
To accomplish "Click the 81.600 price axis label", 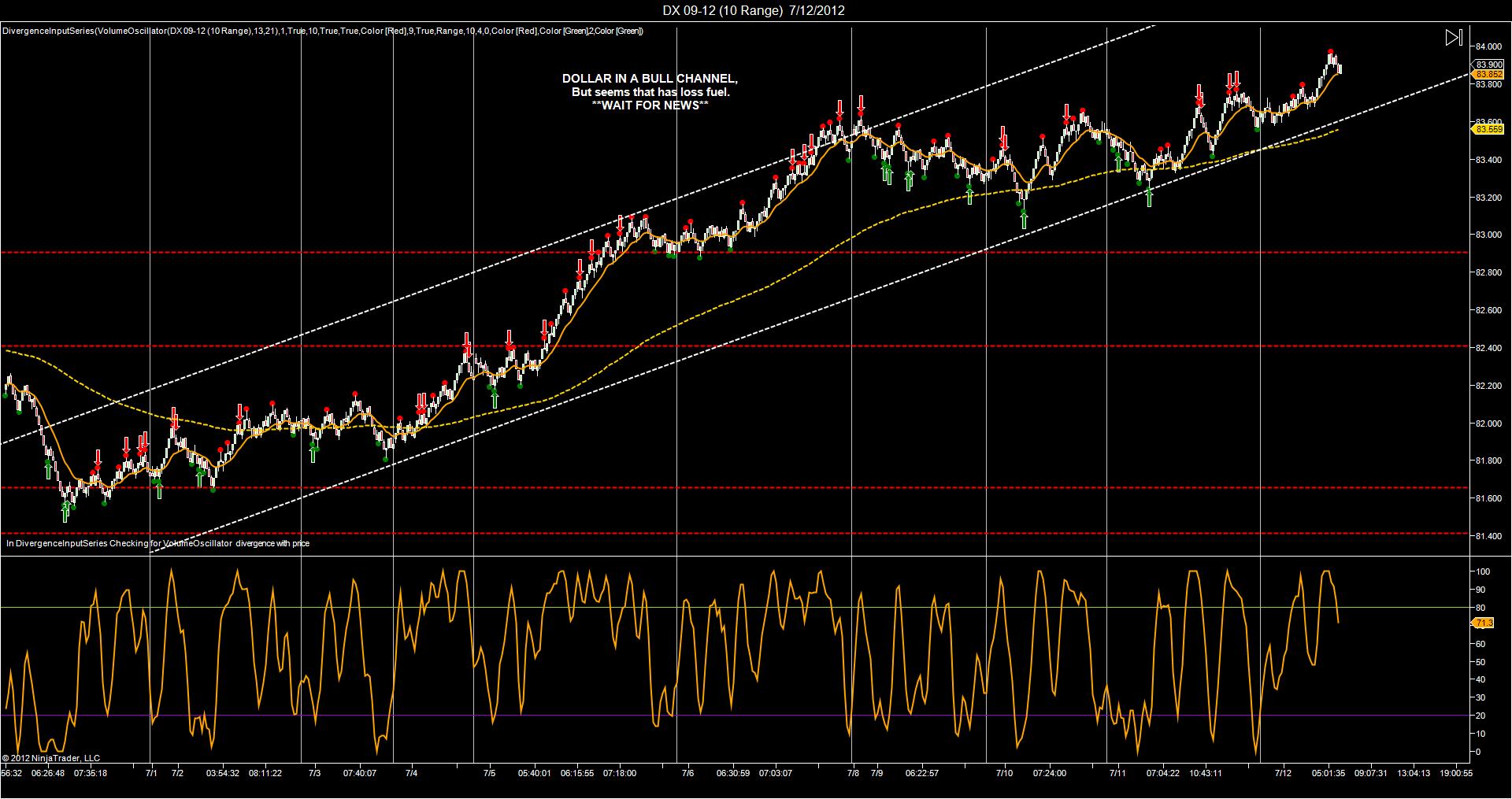I will tap(1488, 498).
